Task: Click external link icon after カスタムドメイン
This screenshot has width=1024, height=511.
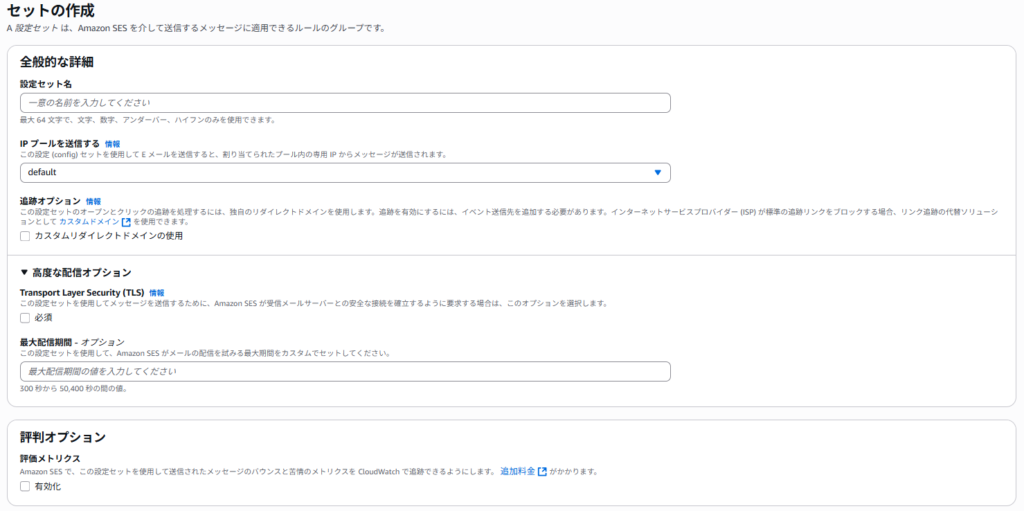Action: pos(126,222)
